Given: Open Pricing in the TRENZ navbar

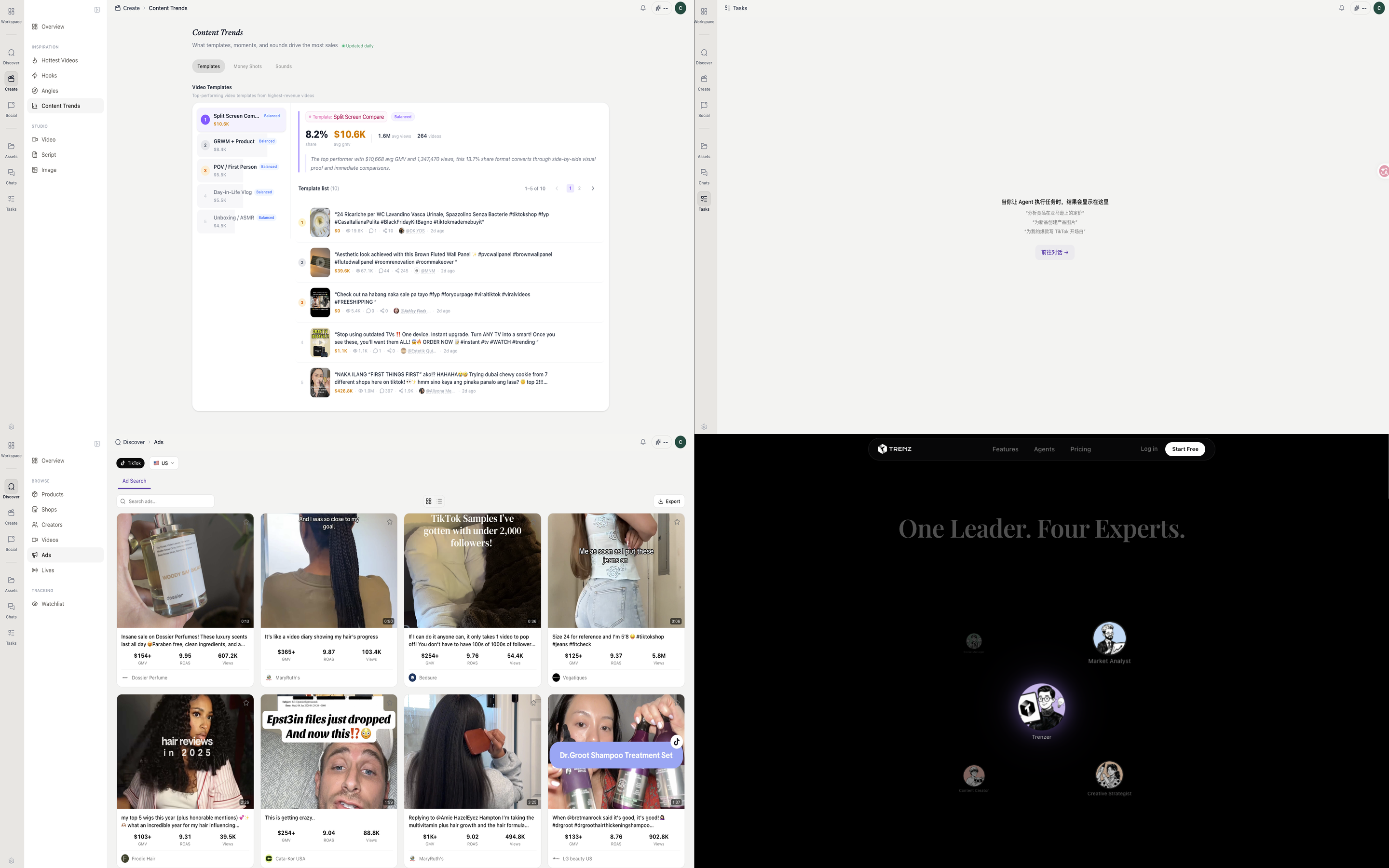Looking at the screenshot, I should tap(1080, 449).
